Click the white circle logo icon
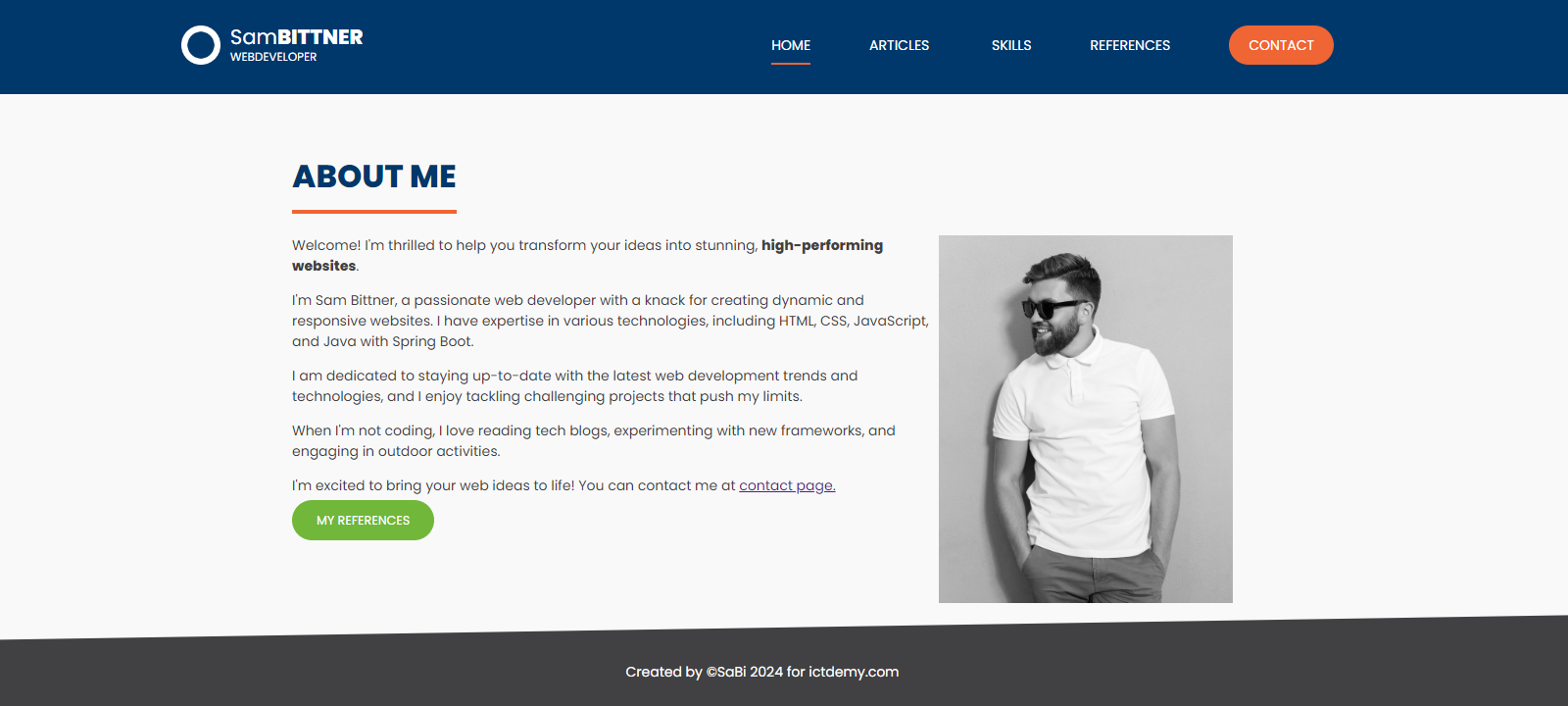 [x=201, y=45]
